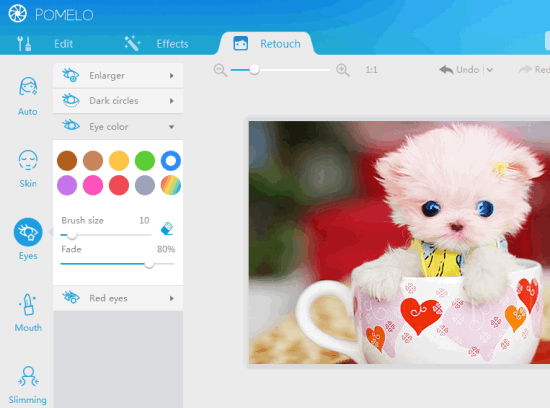550x408 pixels.
Task: Click the Edit tools icon
Action: 24,44
